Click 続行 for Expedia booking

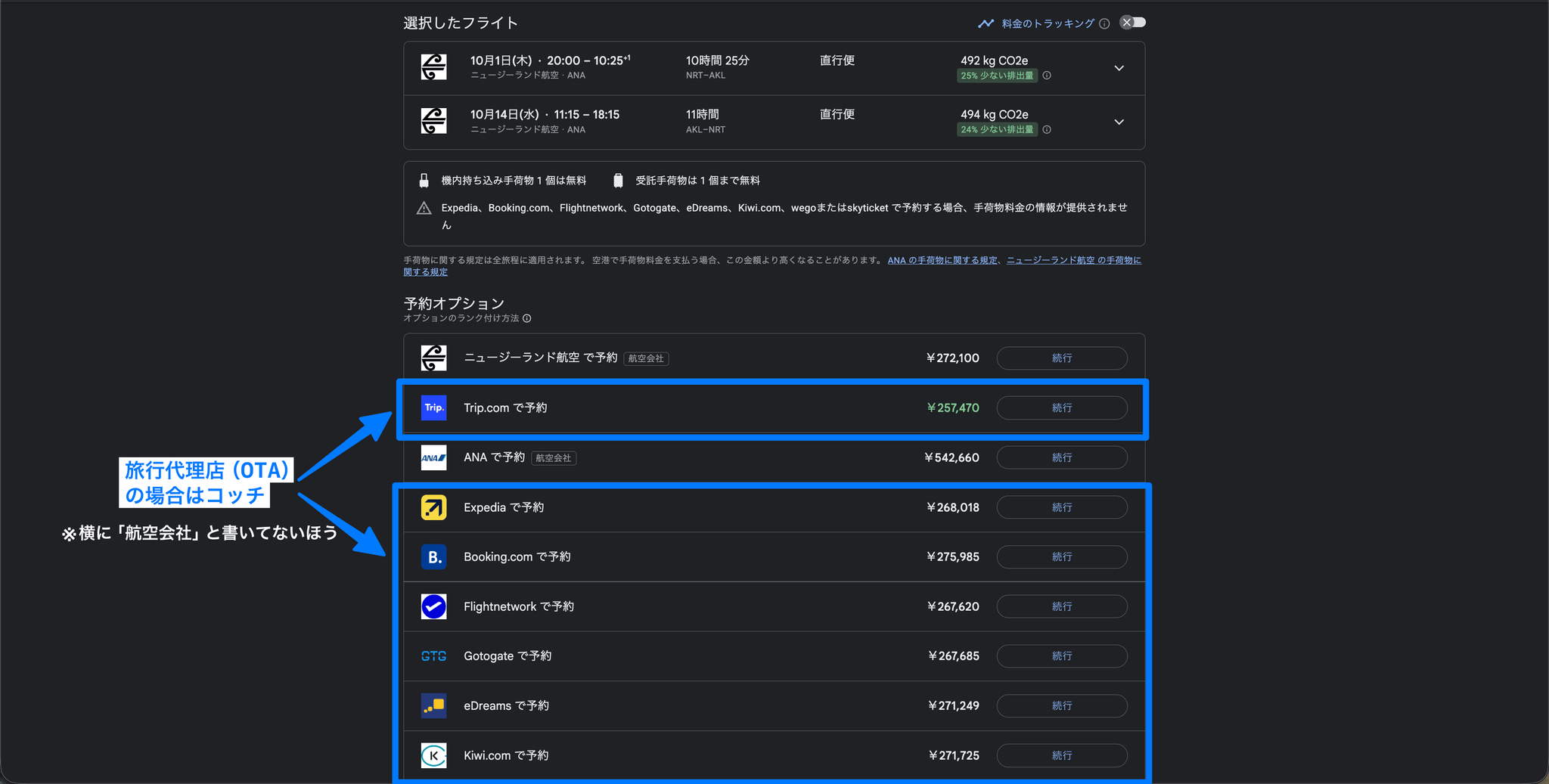[1062, 507]
